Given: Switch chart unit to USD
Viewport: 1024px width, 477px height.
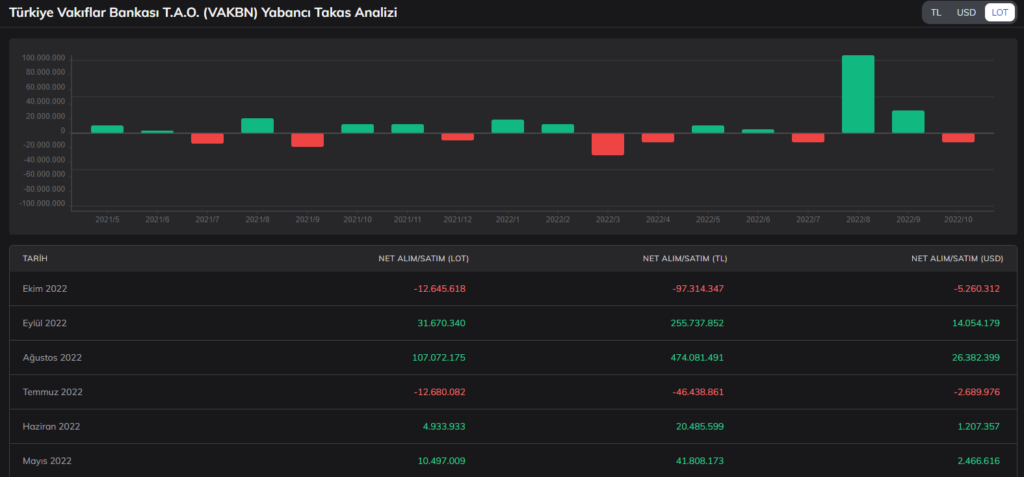Looking at the screenshot, I should click(x=966, y=12).
